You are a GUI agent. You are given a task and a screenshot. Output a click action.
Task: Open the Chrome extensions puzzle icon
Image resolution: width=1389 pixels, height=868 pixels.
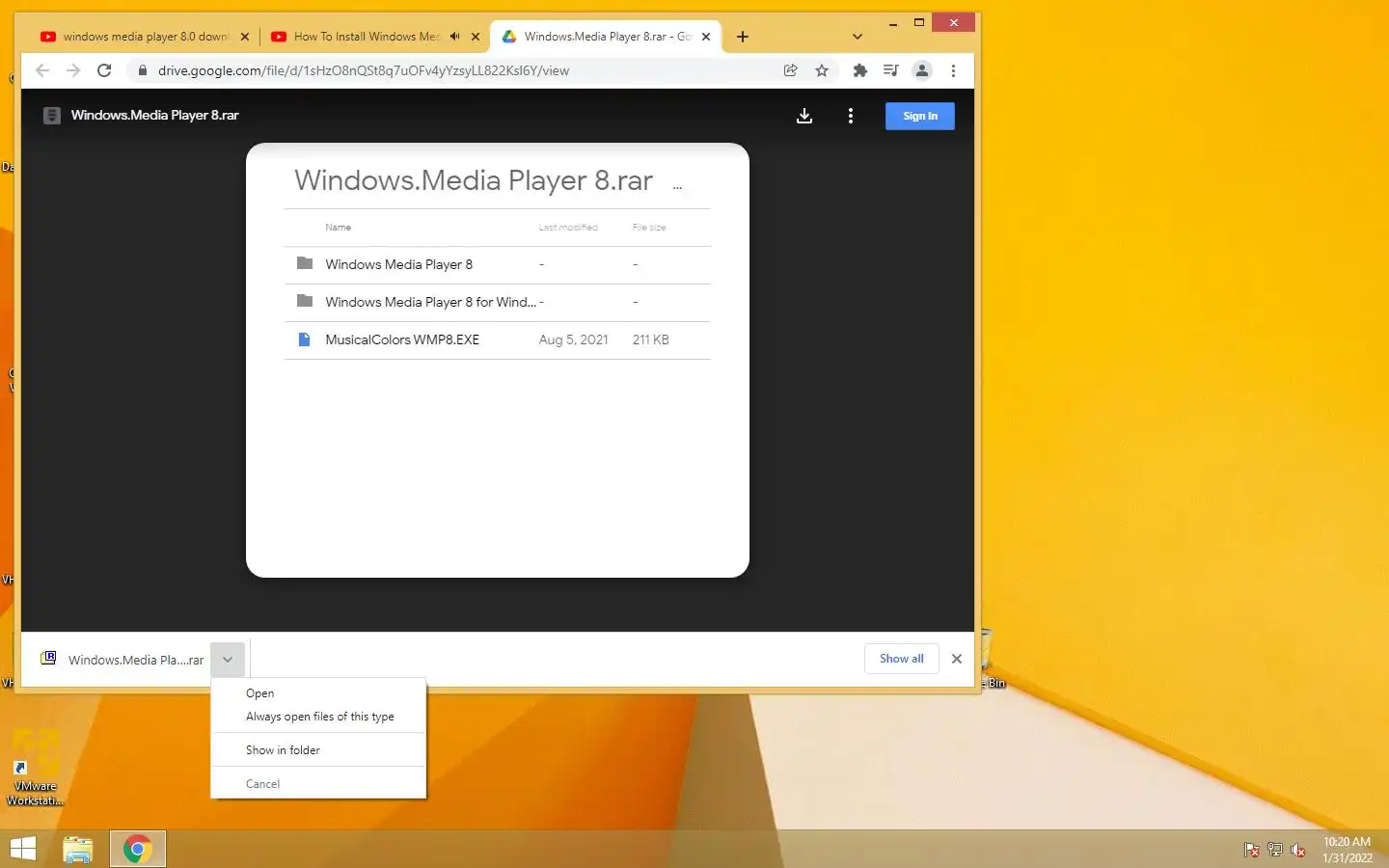coord(860,70)
